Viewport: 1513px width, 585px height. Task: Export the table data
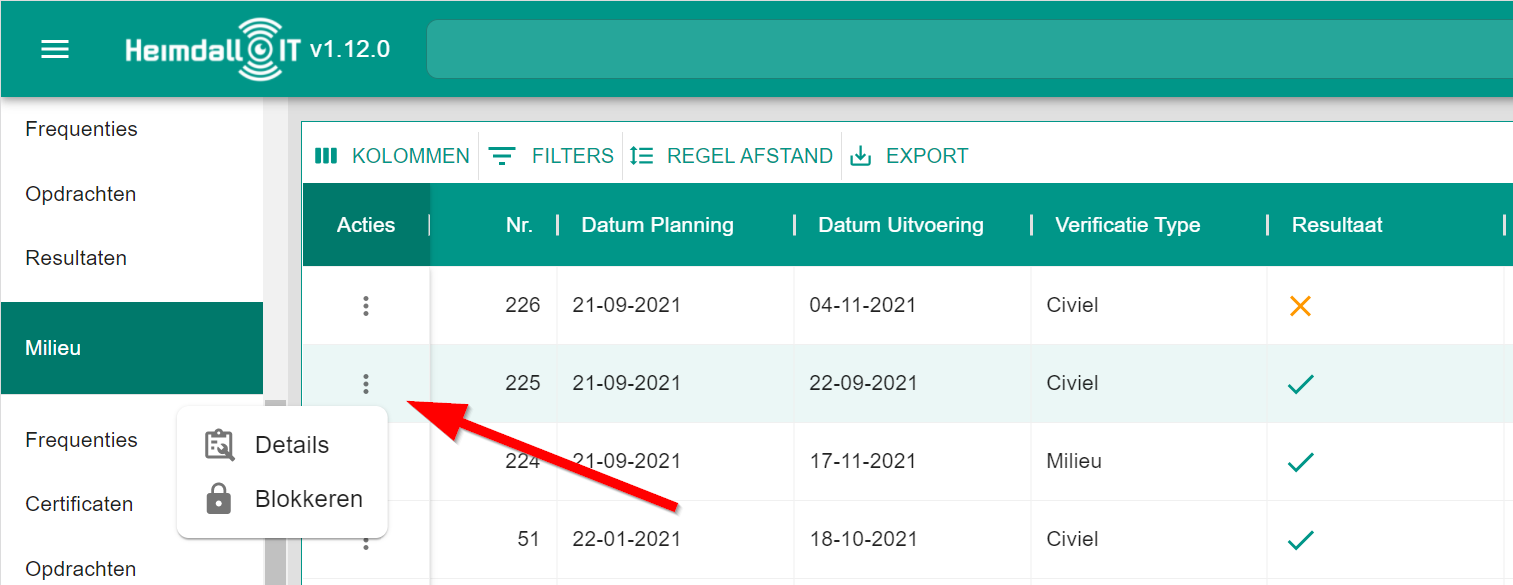(x=909, y=156)
